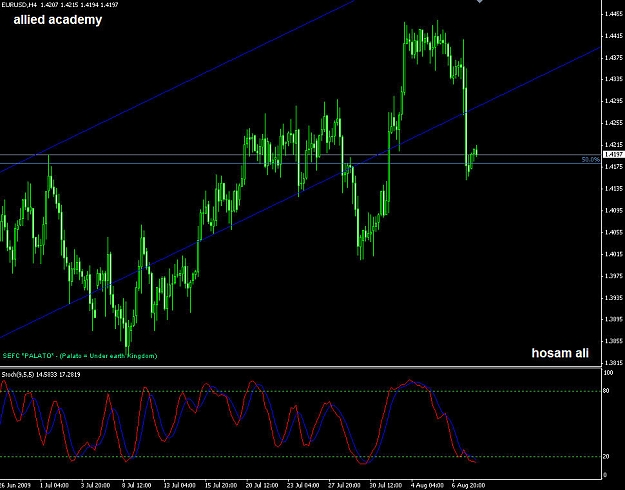Click the 50.0% Fibonacci level label

pos(590,159)
